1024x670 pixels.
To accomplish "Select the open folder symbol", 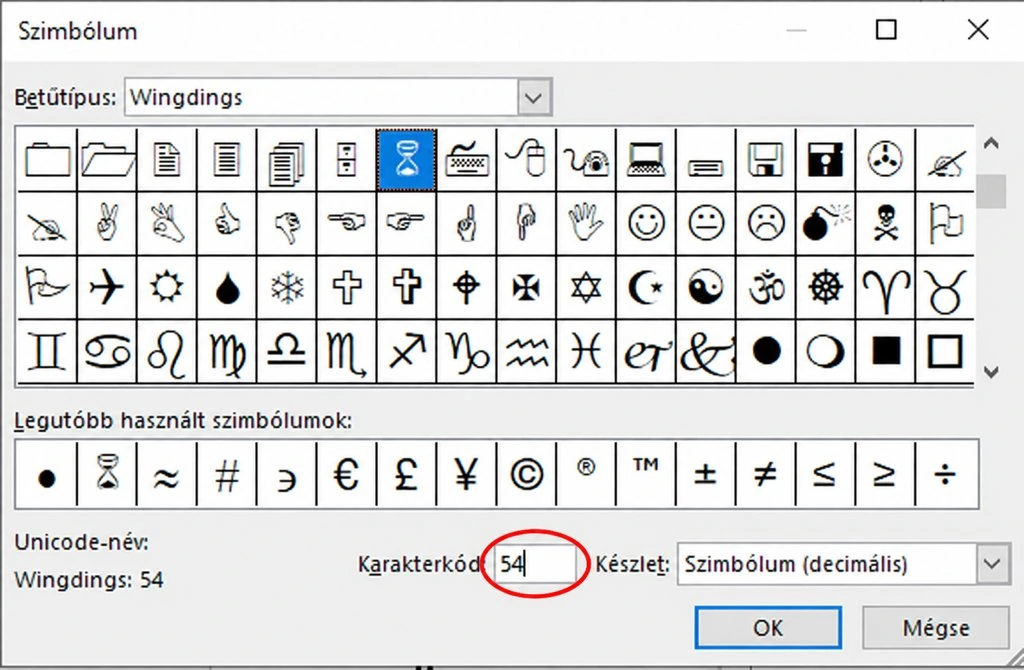I will pyautogui.click(x=107, y=159).
